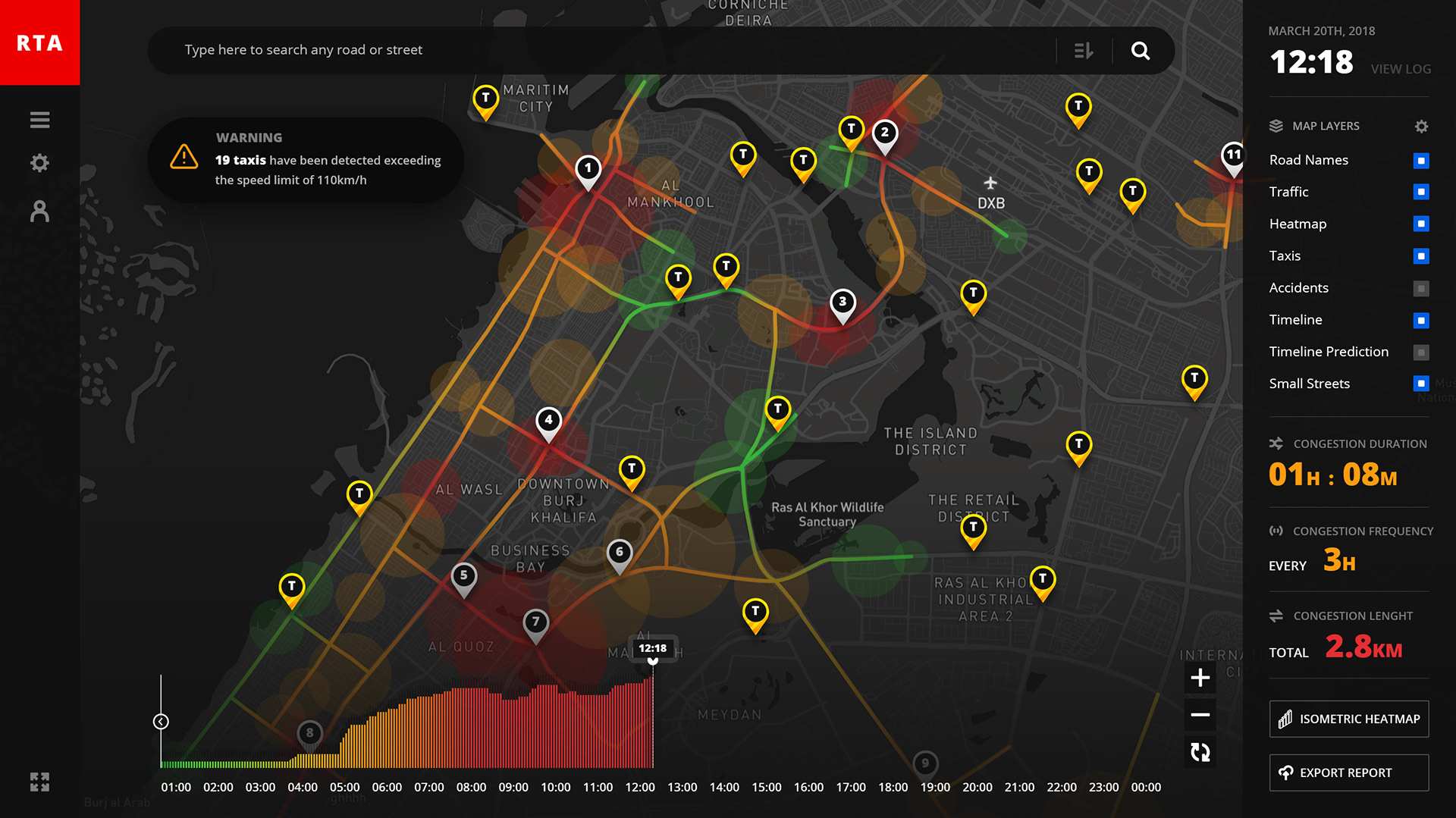
Task: Click the congestion frequency value 3H
Action: click(x=1340, y=561)
